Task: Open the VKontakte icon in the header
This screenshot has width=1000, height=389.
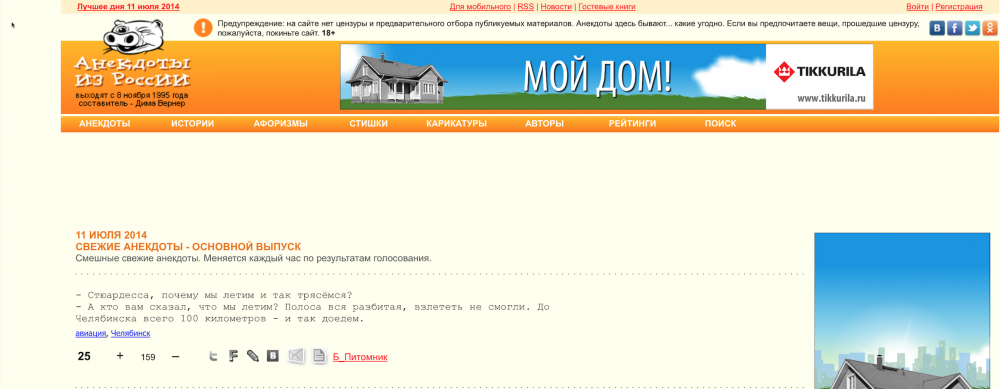Action: pyautogui.click(x=937, y=27)
